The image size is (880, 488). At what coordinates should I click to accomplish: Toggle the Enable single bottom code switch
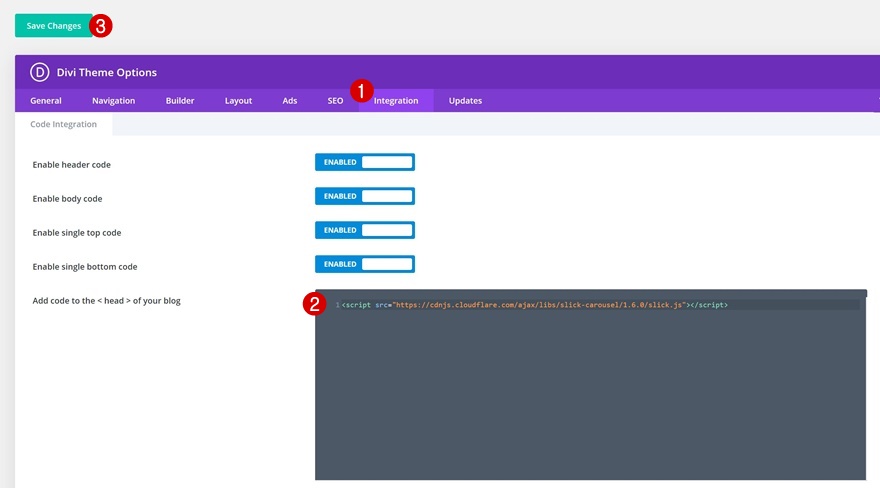pos(365,264)
